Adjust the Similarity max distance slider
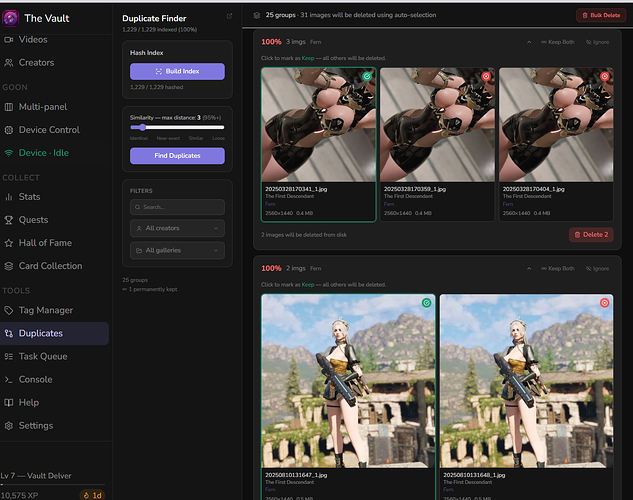 pyautogui.click(x=177, y=128)
